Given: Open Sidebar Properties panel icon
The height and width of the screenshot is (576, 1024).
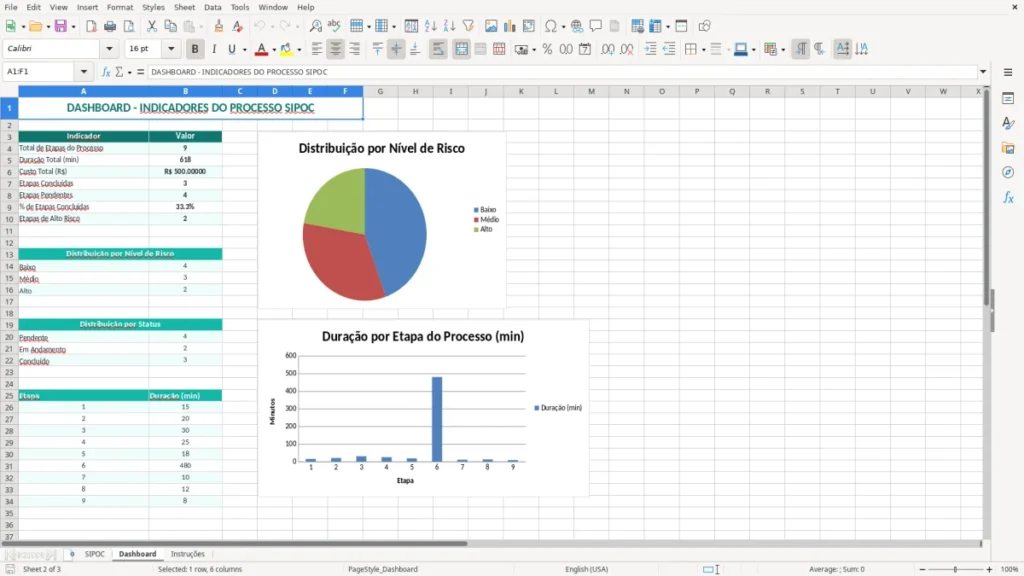Looking at the screenshot, I should tap(1008, 99).
